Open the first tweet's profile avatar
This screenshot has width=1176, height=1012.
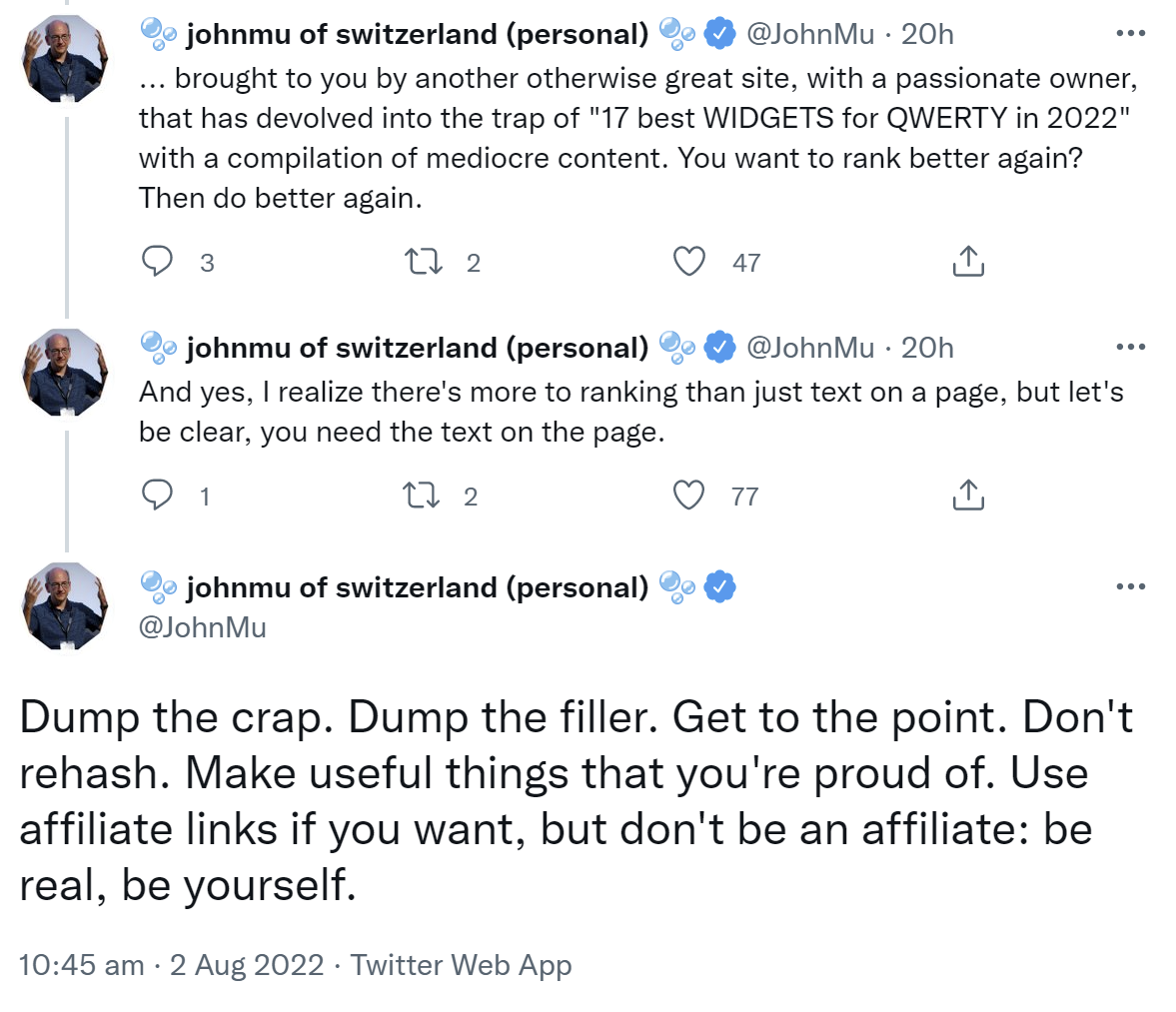pos(65,59)
